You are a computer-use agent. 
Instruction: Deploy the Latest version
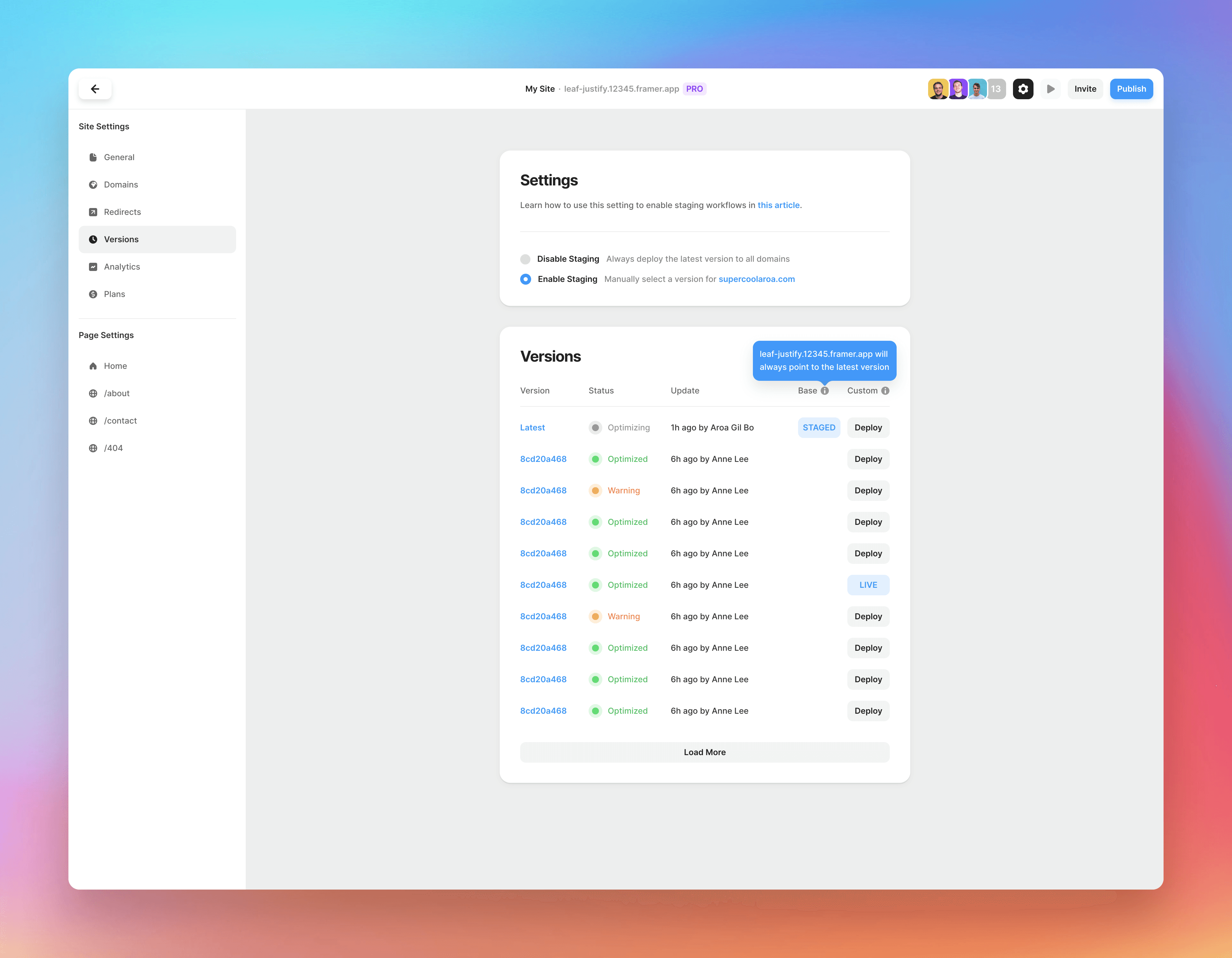pos(868,427)
